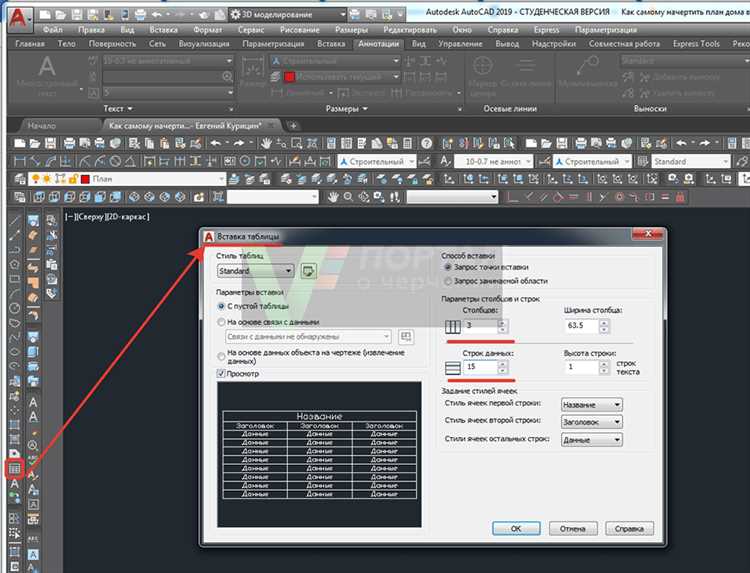
Task: Select 'На основе связи с данными' radio option
Action: [221, 322]
